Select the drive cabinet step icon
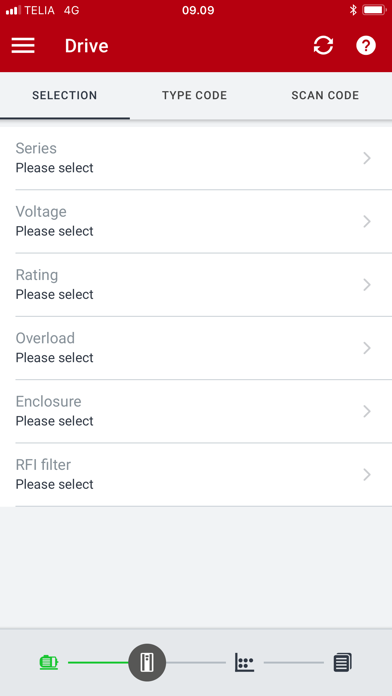Screen dimensions: 392x696 pos(147,662)
